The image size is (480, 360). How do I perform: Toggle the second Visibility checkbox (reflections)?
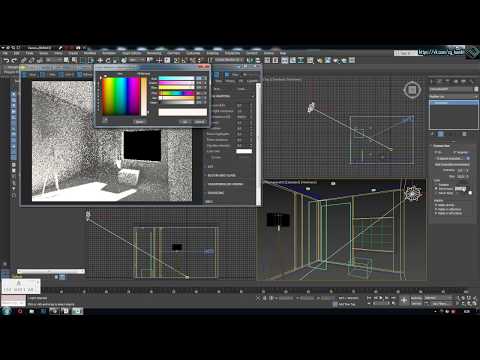[x=436, y=209]
